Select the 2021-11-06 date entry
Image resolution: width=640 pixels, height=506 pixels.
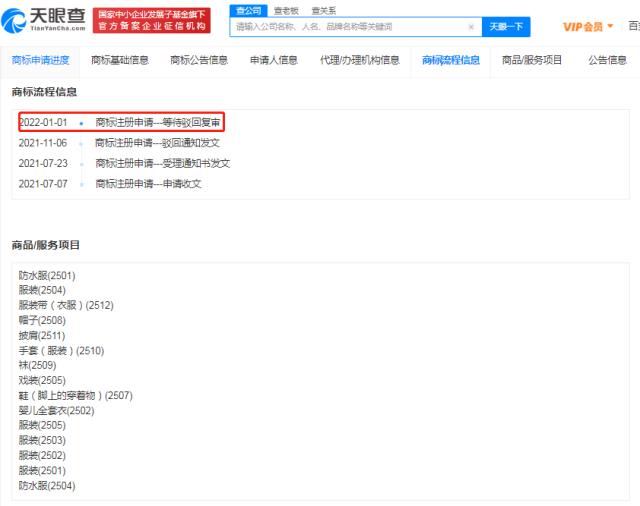43,143
